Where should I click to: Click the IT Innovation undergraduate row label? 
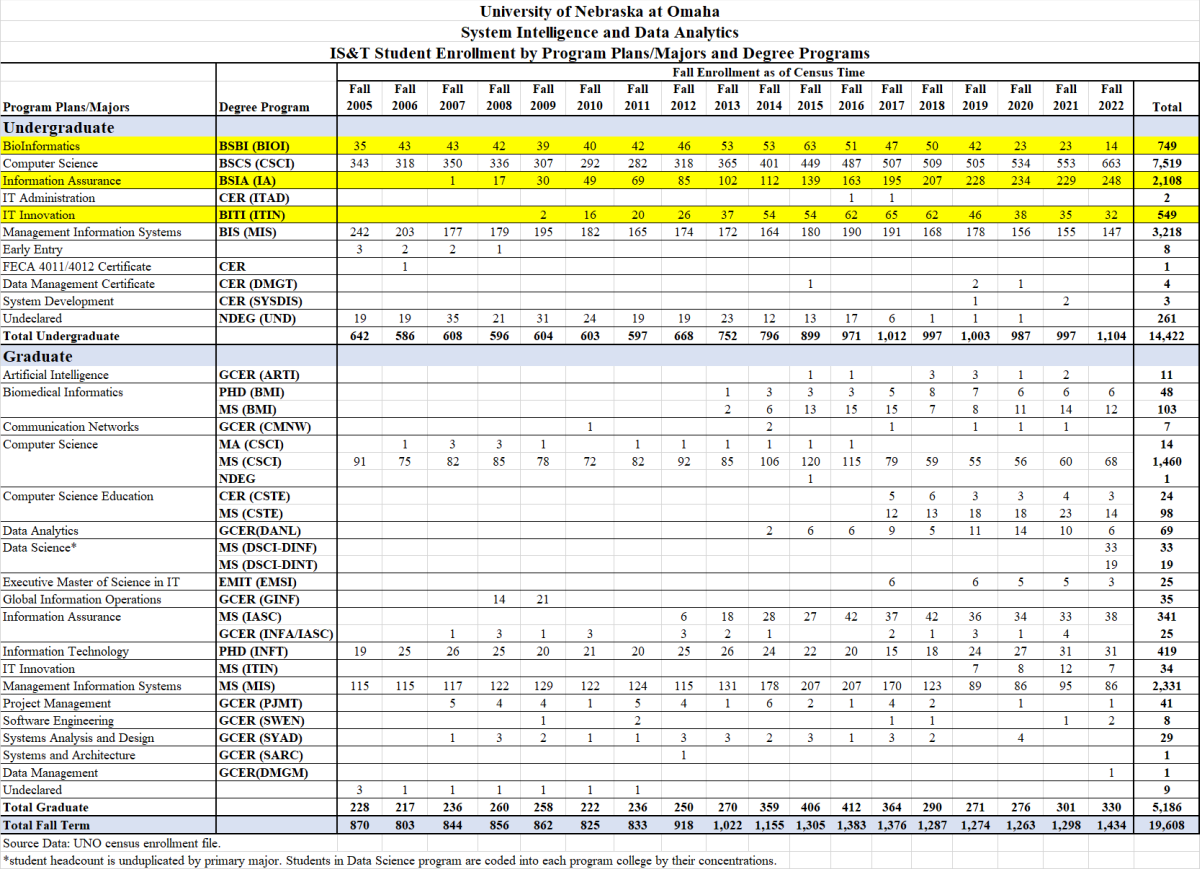click(x=39, y=215)
